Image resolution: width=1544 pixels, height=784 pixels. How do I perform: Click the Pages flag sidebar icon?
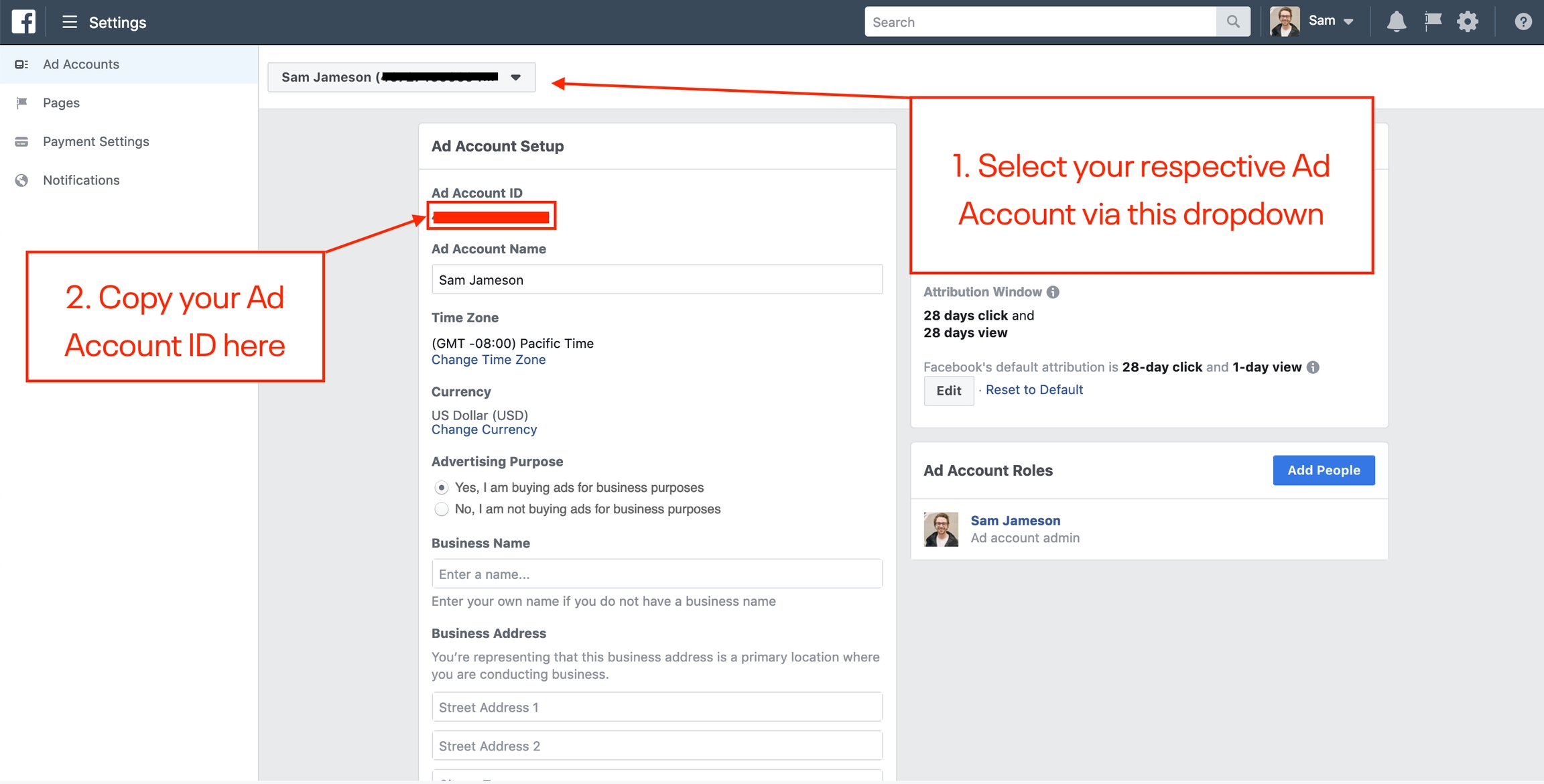21,103
